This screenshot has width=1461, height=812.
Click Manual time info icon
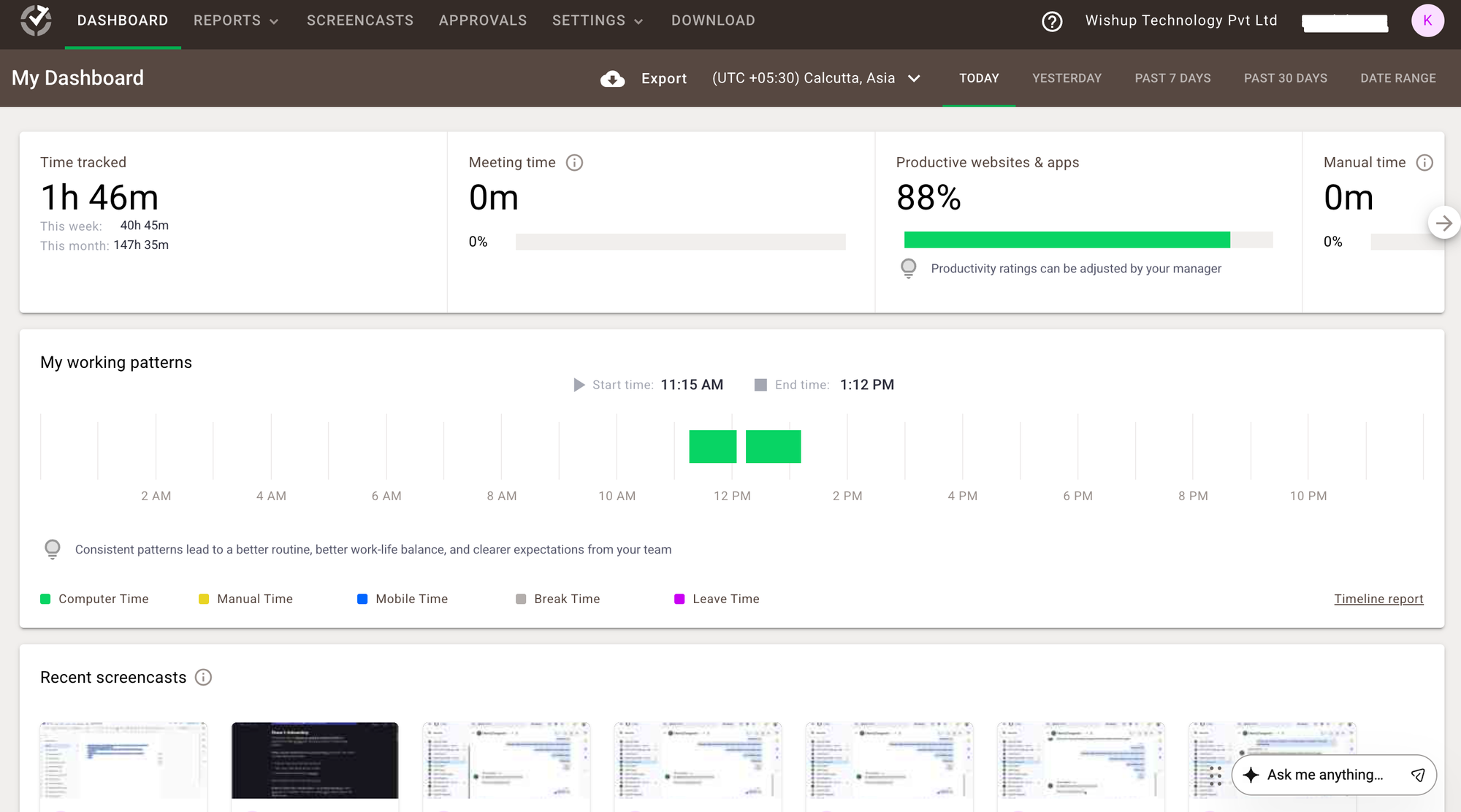coord(1424,163)
